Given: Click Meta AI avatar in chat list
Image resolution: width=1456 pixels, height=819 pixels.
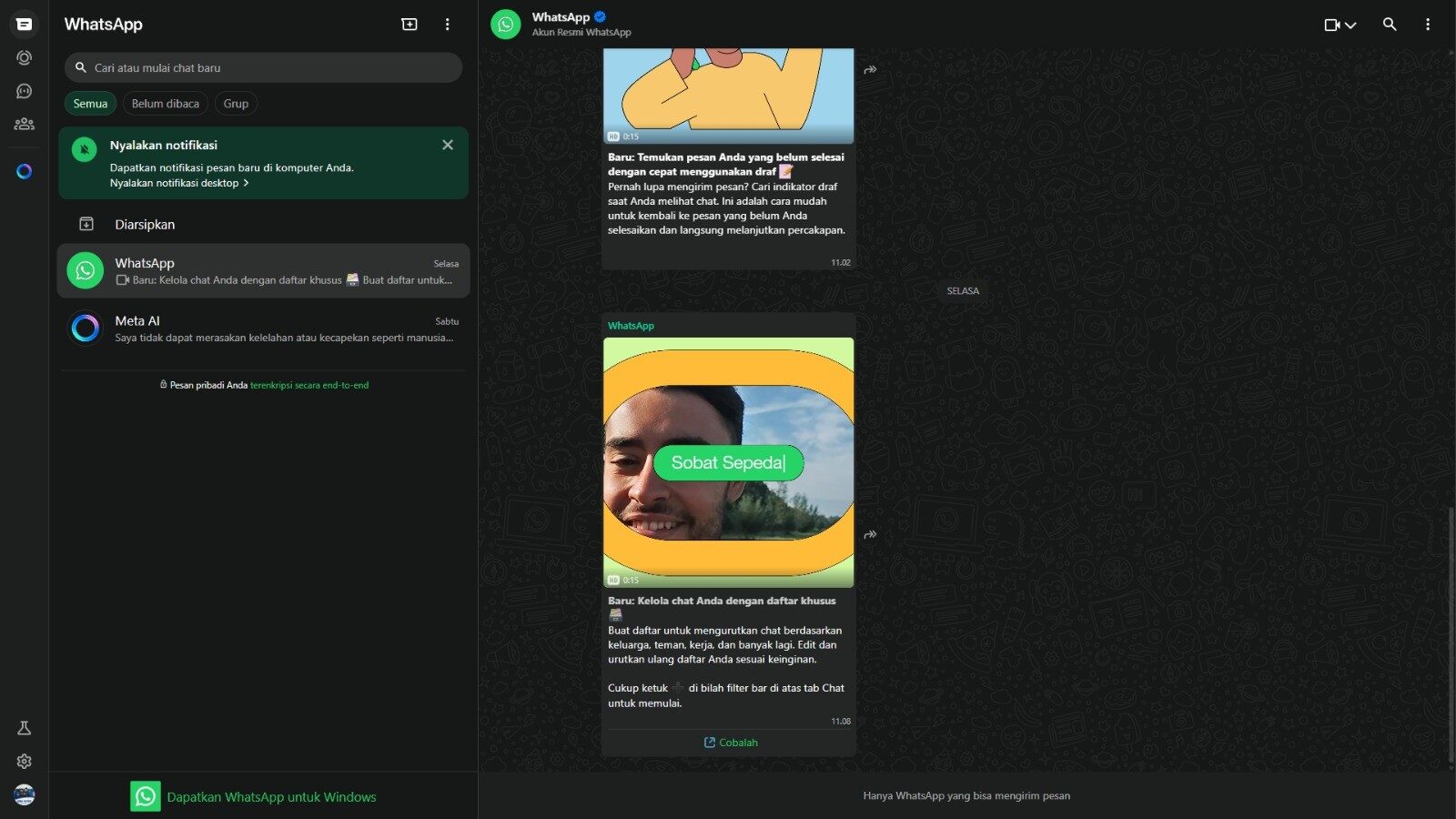Looking at the screenshot, I should click(86, 328).
